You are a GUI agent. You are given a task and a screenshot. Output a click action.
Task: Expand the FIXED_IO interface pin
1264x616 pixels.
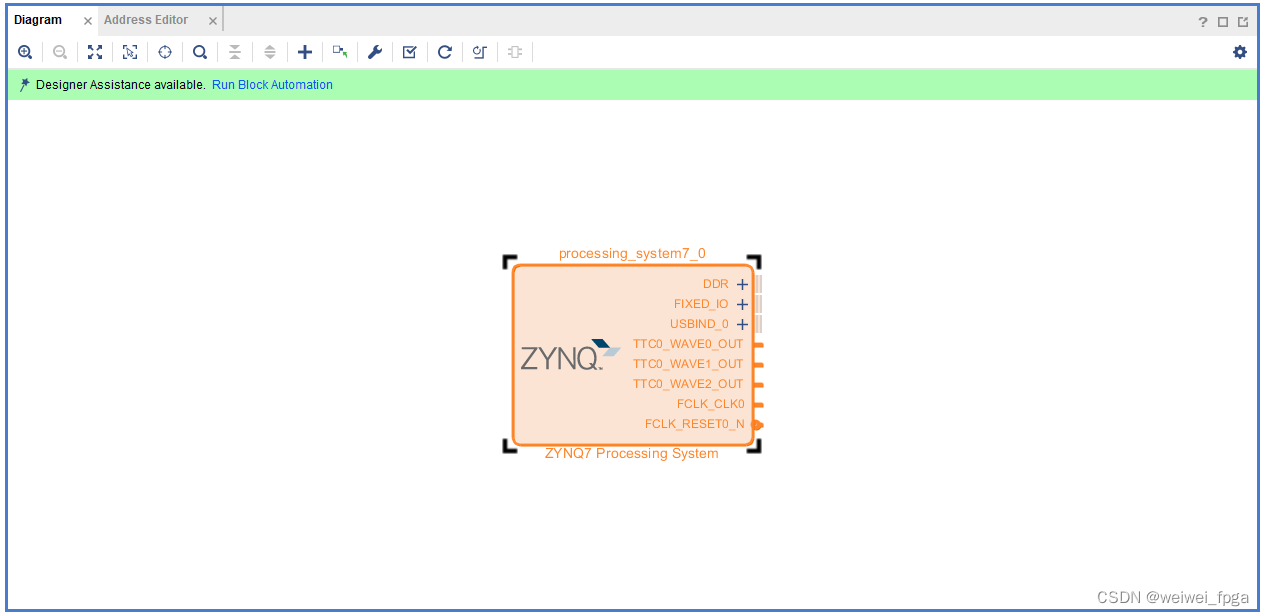(741, 304)
